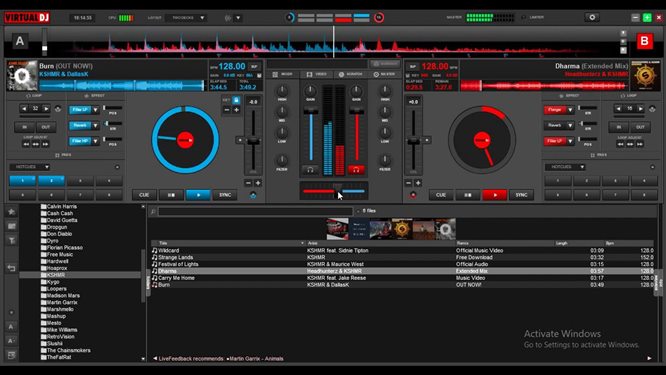Screen dimensions: 666x375
Task: Click deck A loop move-back double arrow
Action: click(26, 144)
